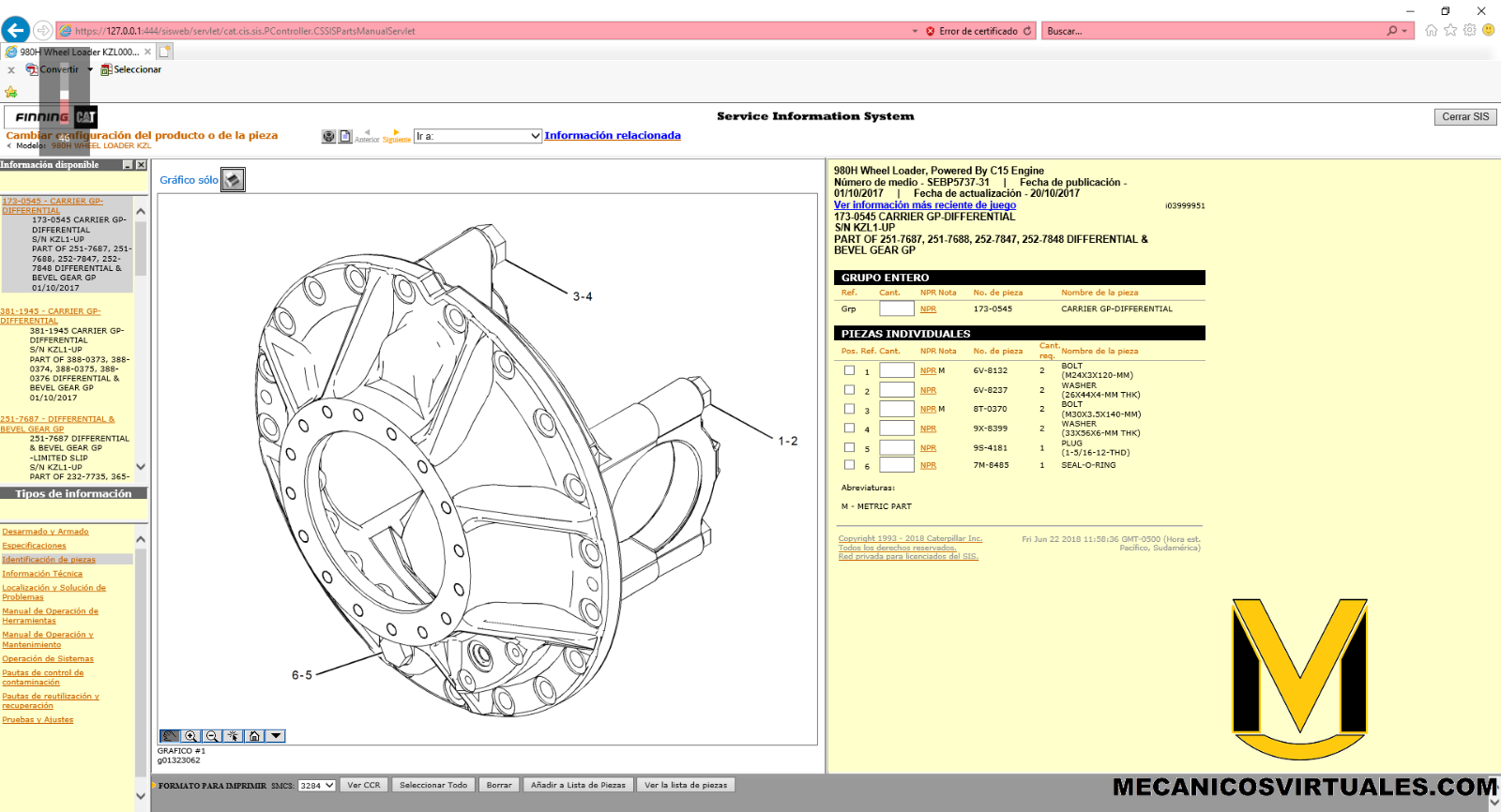The height and width of the screenshot is (812, 1501).
Task: Minimize the Información disponible panel
Action: [128, 165]
